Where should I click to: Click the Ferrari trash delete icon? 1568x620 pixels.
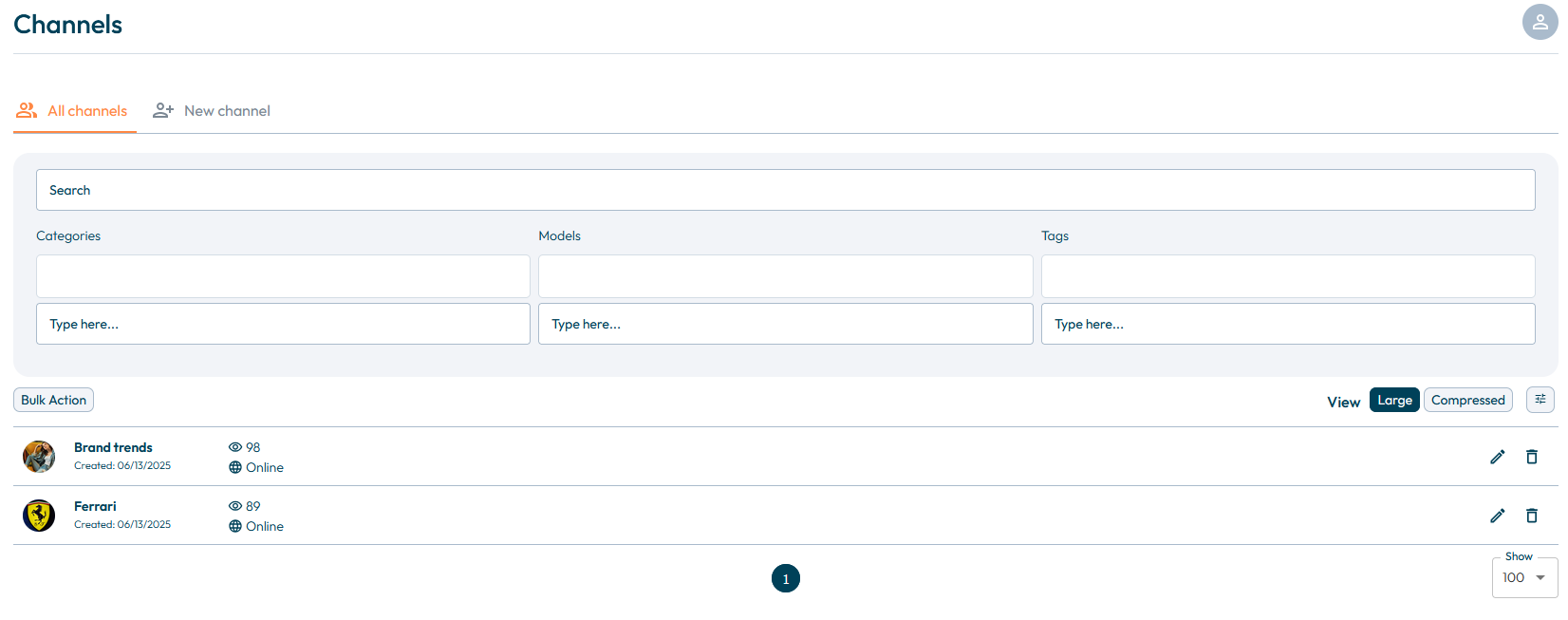click(x=1532, y=516)
